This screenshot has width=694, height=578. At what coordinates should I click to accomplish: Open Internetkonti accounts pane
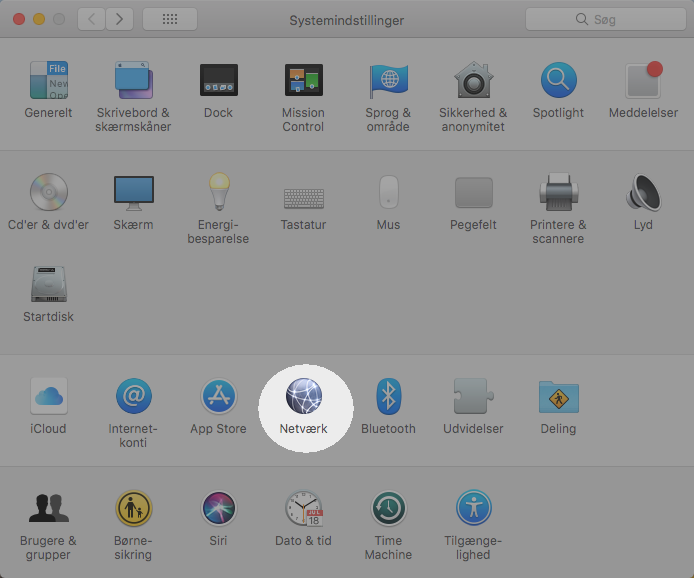coord(134,396)
